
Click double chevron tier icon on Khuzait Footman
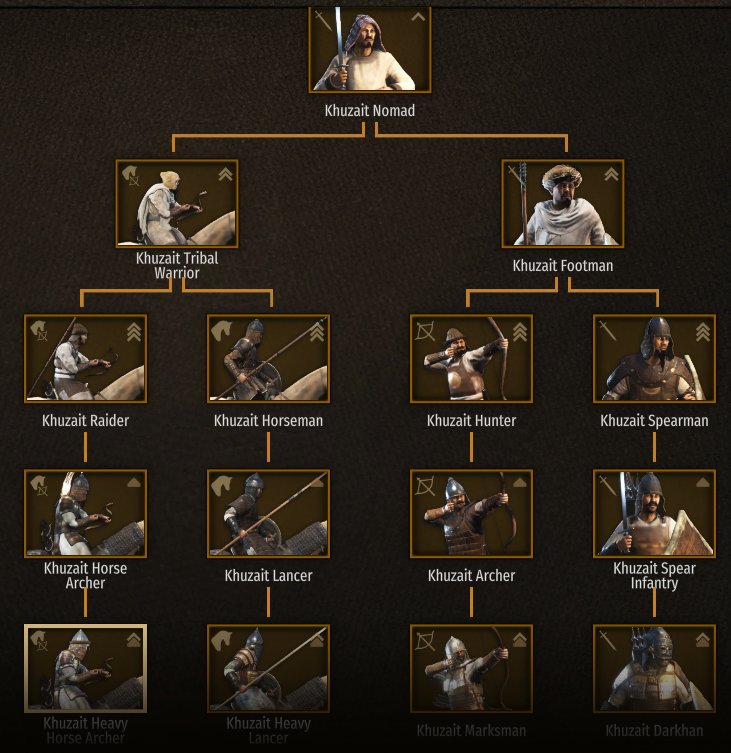pyautogui.click(x=611, y=174)
